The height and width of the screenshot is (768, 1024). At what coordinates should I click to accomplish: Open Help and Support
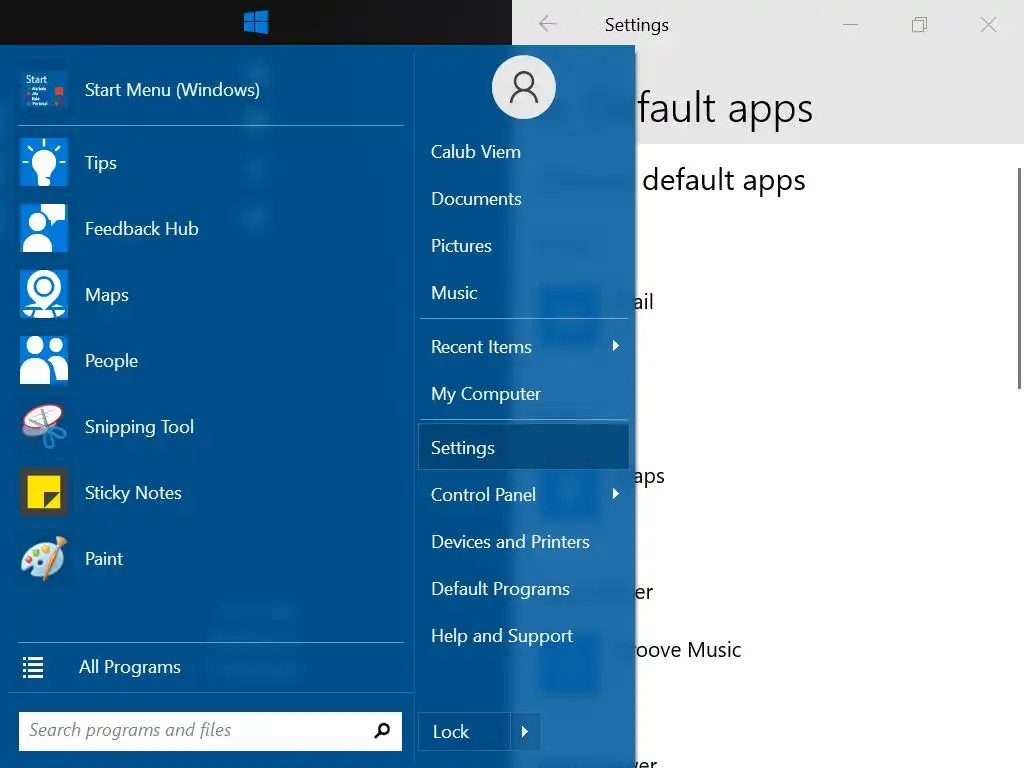point(502,635)
